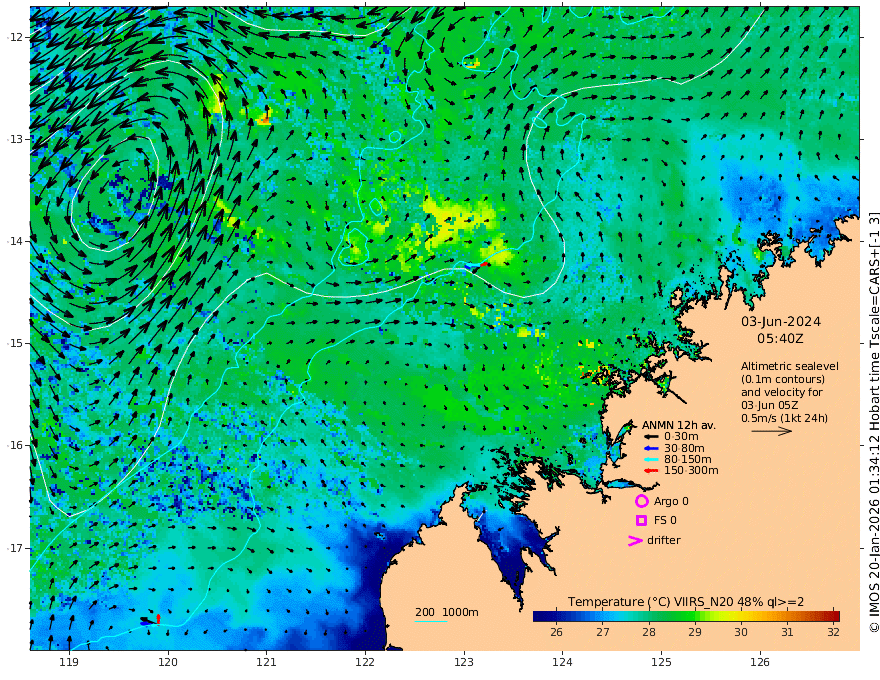Click the colorbar tick label 27
The height and width of the screenshot is (680, 880).
click(603, 632)
